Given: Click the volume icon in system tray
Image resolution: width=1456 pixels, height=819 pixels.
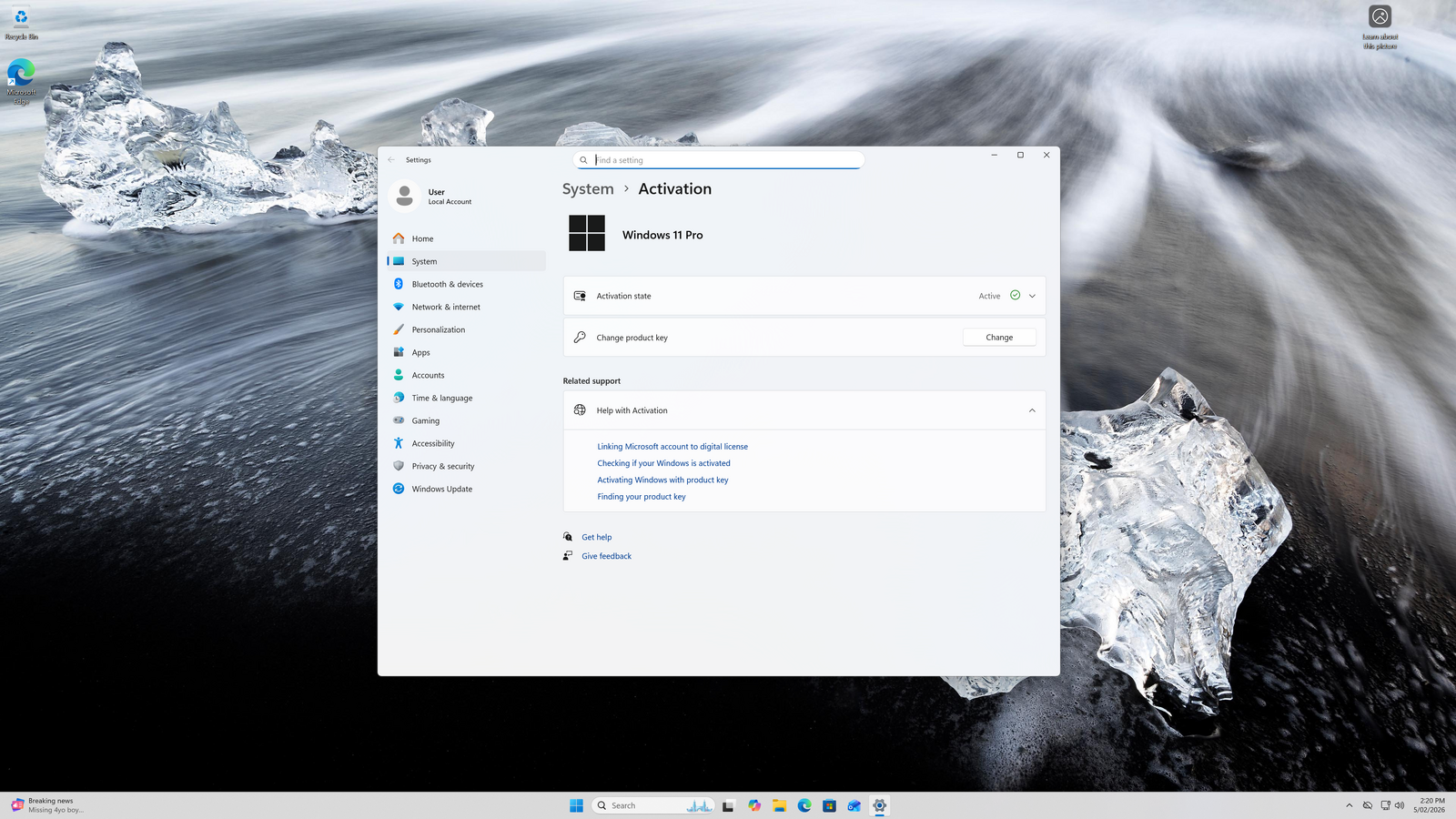Looking at the screenshot, I should 1400,805.
